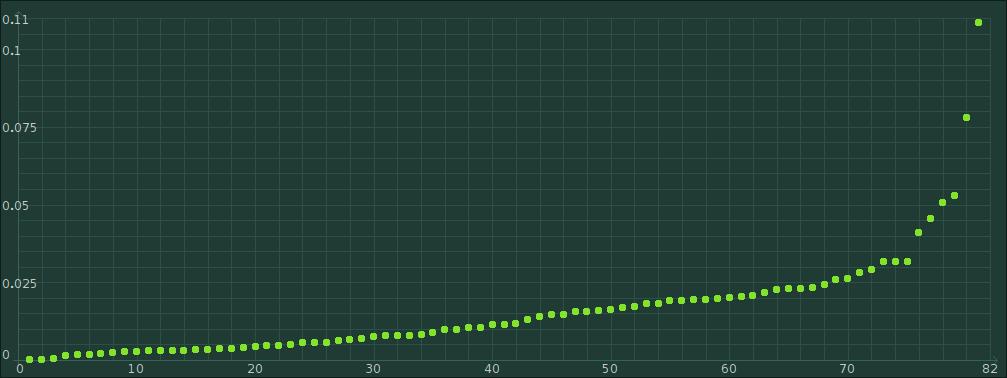Select the x-axis end label 82
1007x378 pixels.
[x=990, y=369]
